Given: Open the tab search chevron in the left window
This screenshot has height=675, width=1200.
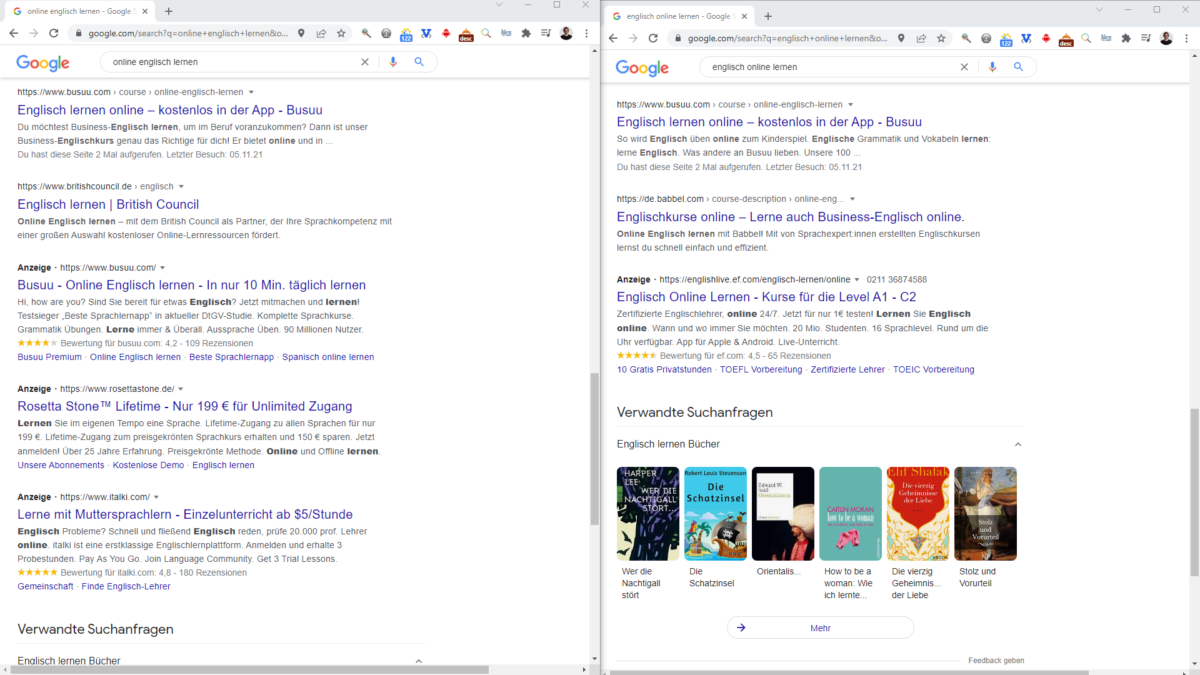Looking at the screenshot, I should [500, 5].
